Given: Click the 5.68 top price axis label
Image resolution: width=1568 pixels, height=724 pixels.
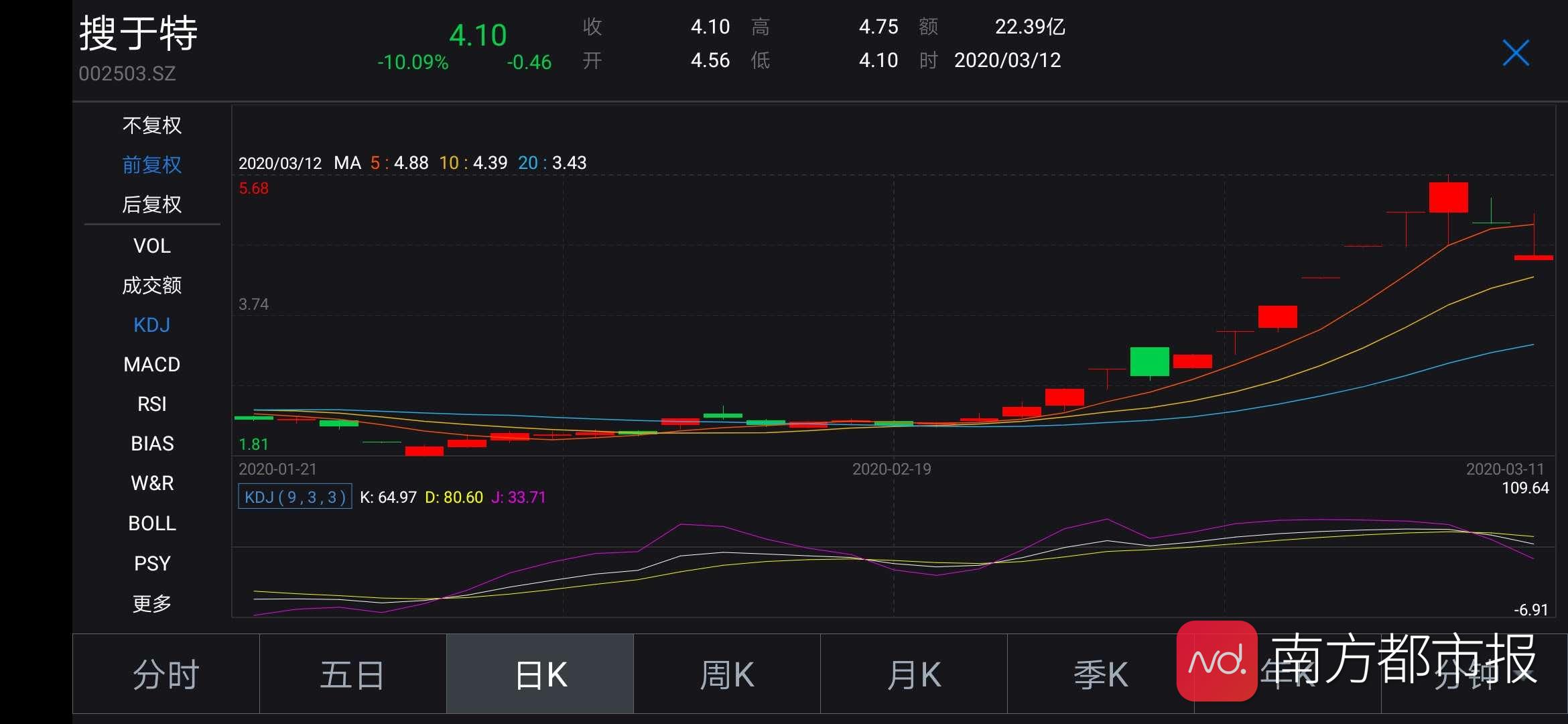Looking at the screenshot, I should tap(253, 188).
